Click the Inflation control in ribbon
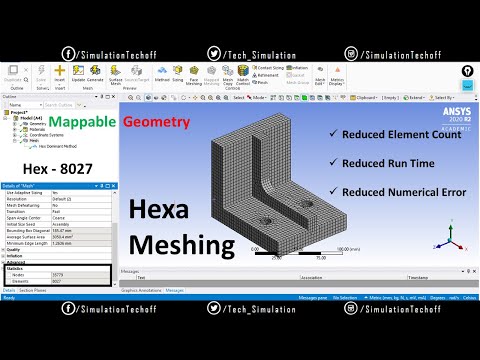Image resolution: width=480 pixels, height=360 pixels. pos(297,68)
